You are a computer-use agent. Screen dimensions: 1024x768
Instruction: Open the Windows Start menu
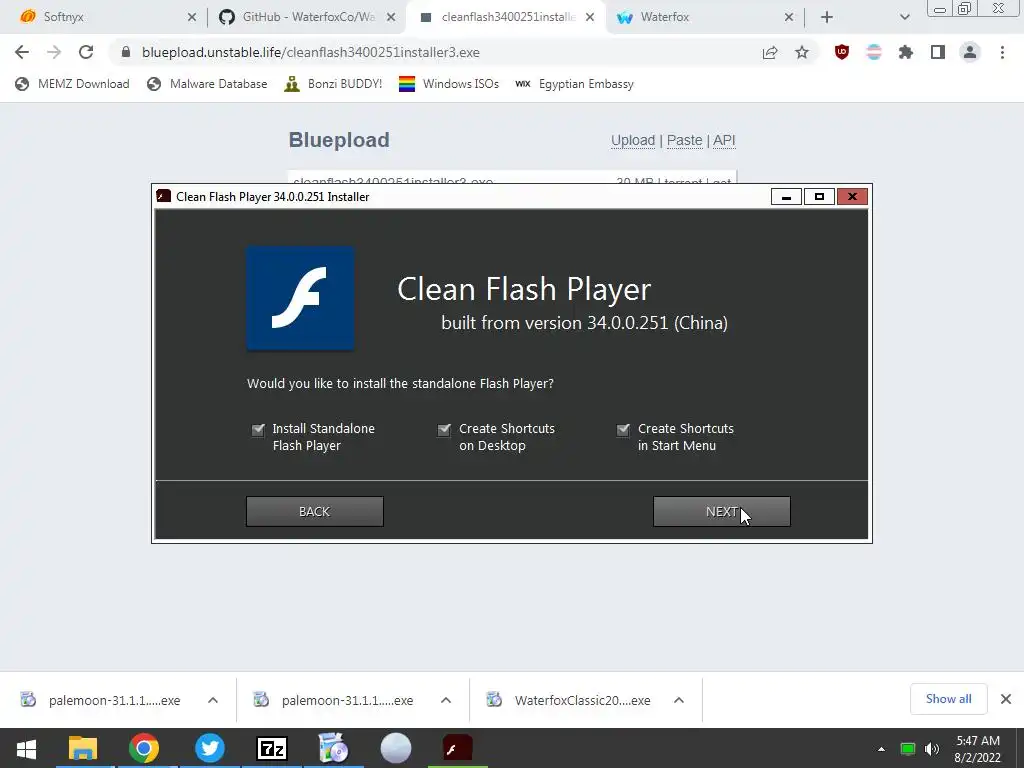(26, 748)
